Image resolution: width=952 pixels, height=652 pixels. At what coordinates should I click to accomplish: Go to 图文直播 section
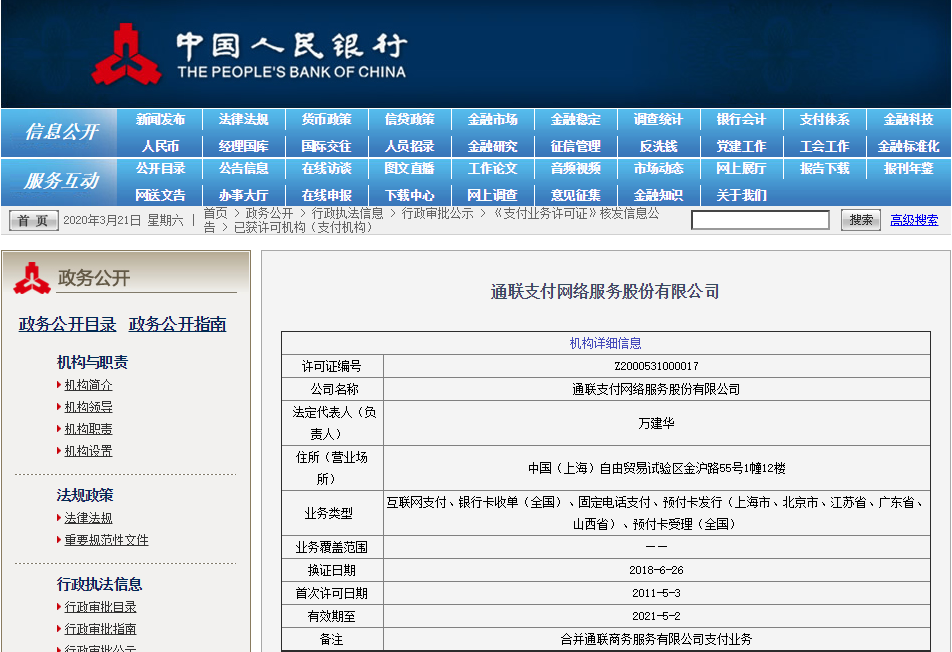coord(410,168)
